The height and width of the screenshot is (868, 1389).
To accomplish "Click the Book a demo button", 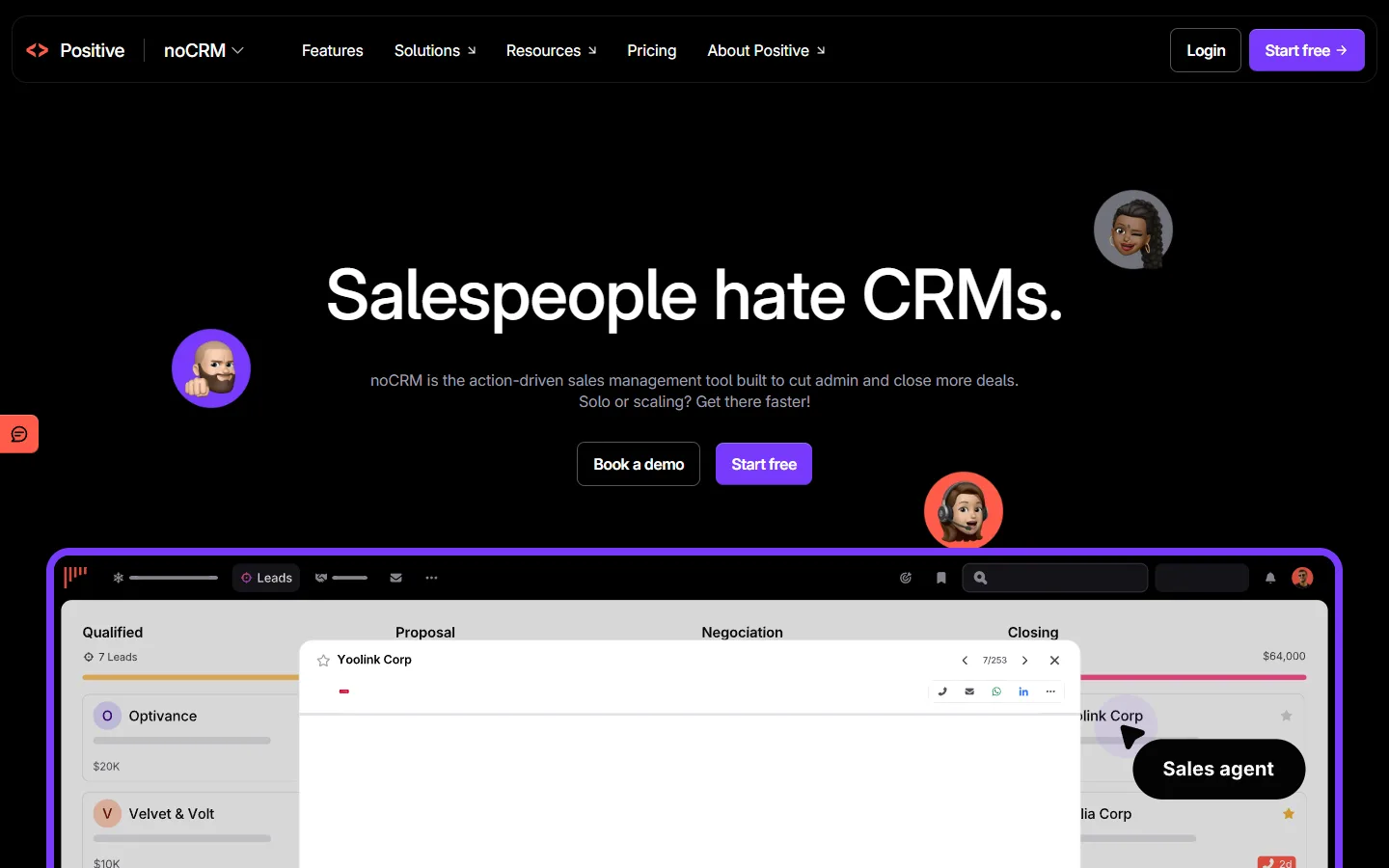I will [639, 464].
